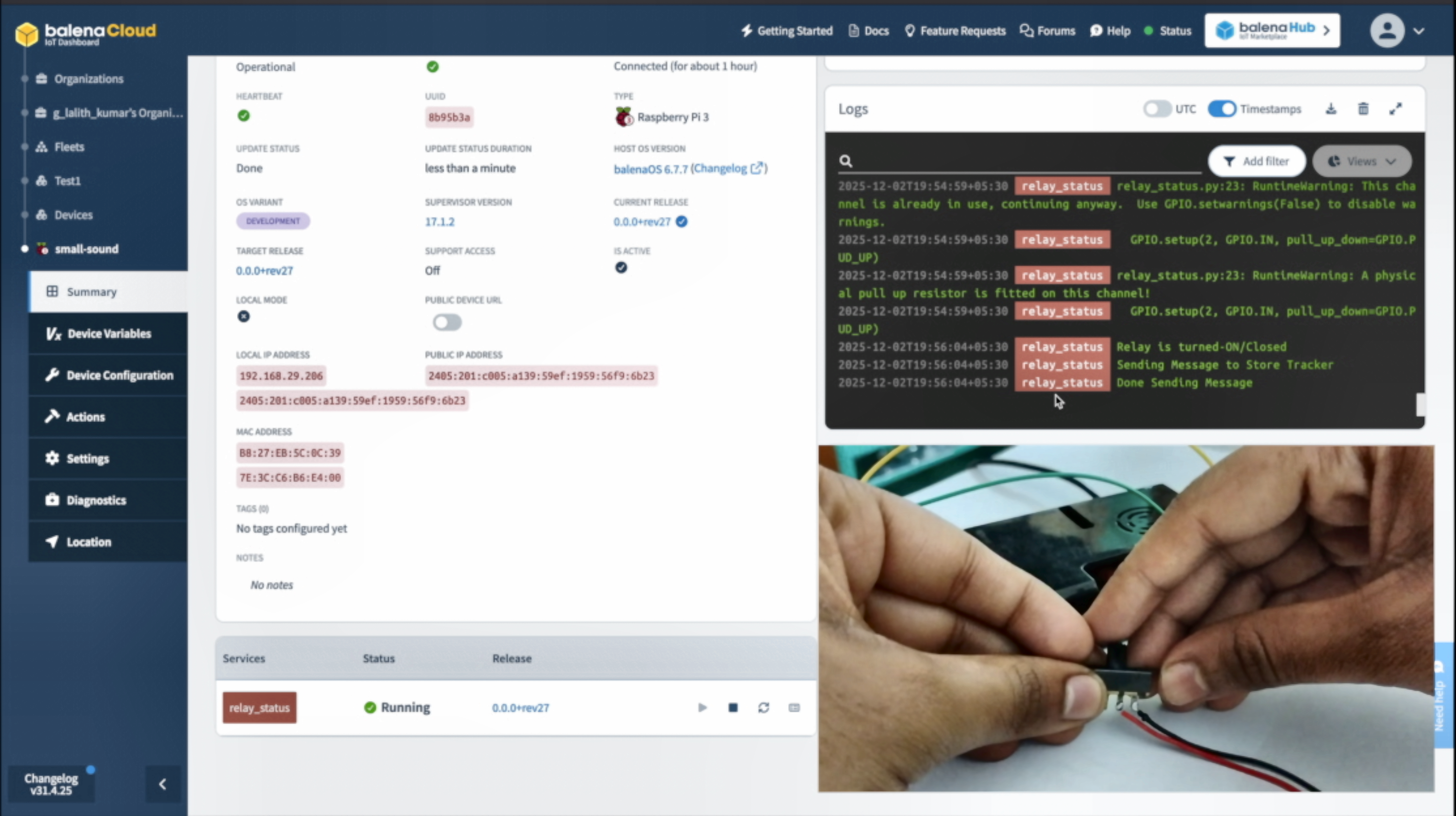The image size is (1456, 816).
Task: Open the Location page
Action: [x=108, y=542]
